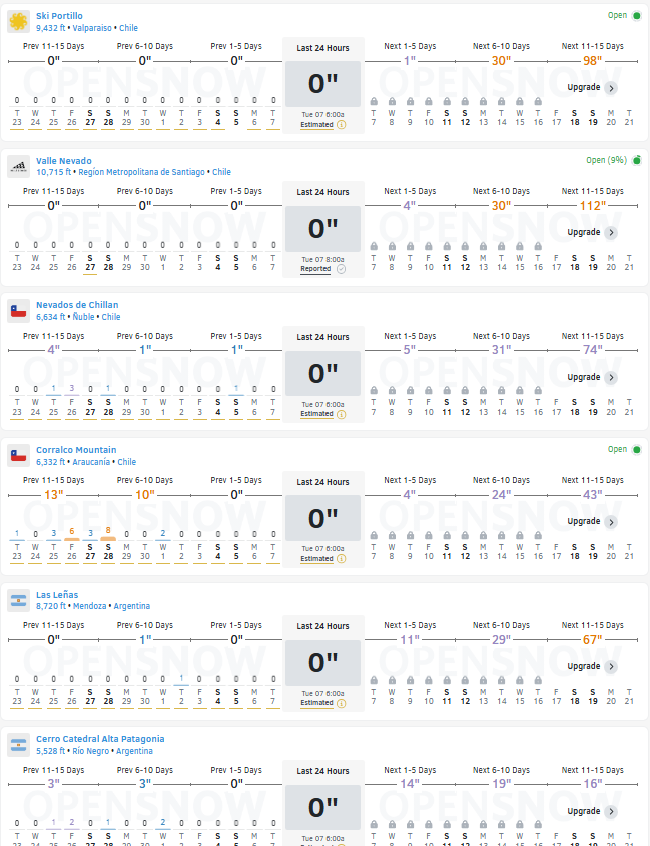Click the Las Leñas Argentina flag icon

point(18,601)
